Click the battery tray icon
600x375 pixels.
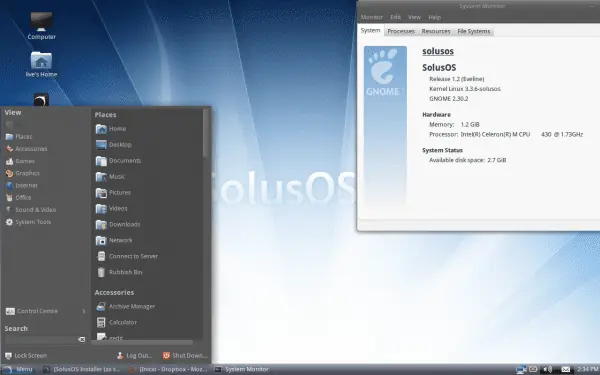533,369
